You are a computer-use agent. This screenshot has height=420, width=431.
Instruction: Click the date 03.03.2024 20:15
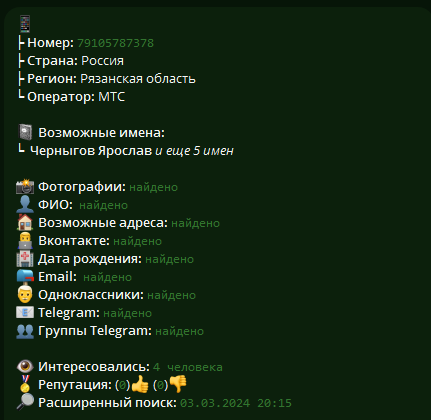tap(236, 403)
